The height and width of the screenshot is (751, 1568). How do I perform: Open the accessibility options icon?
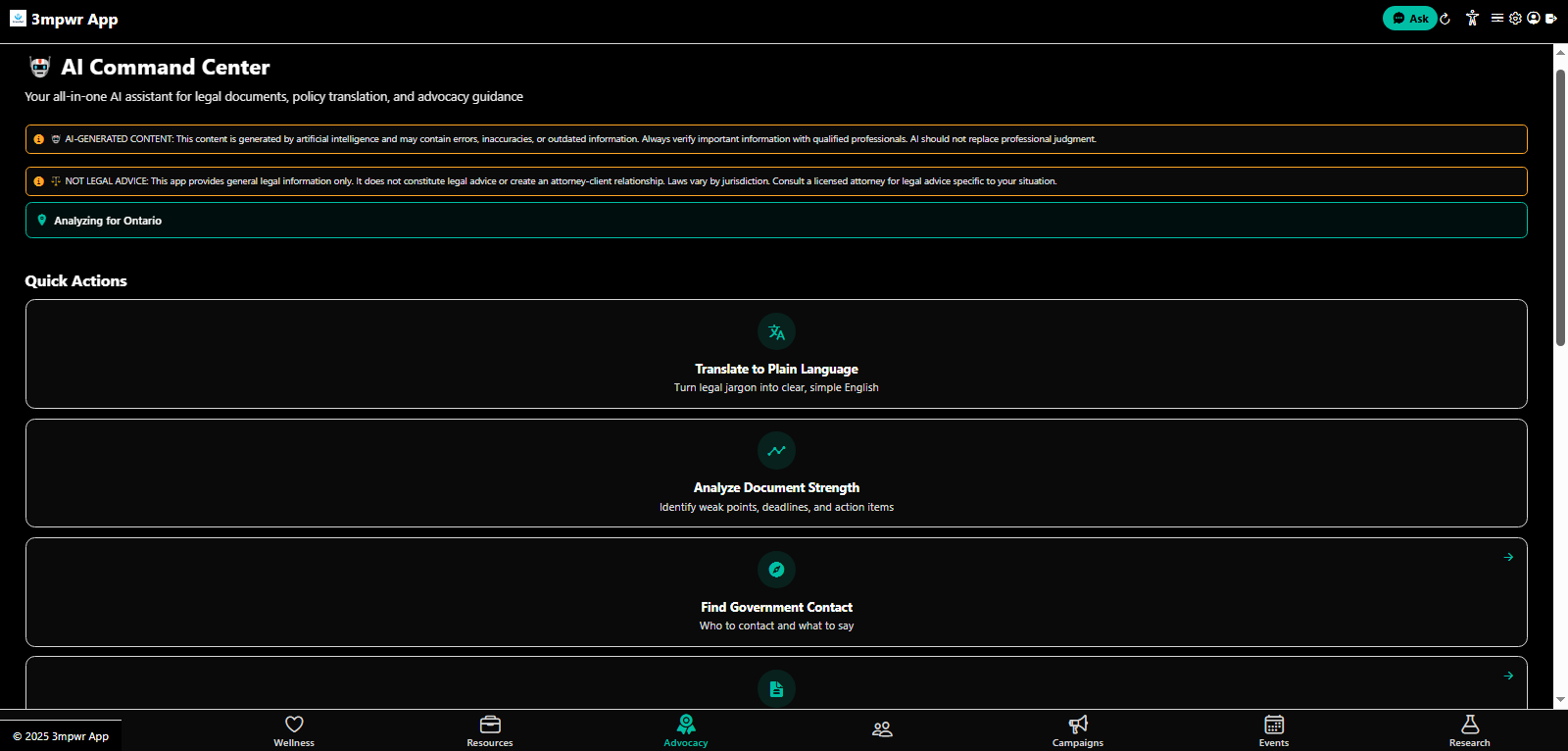1472,18
